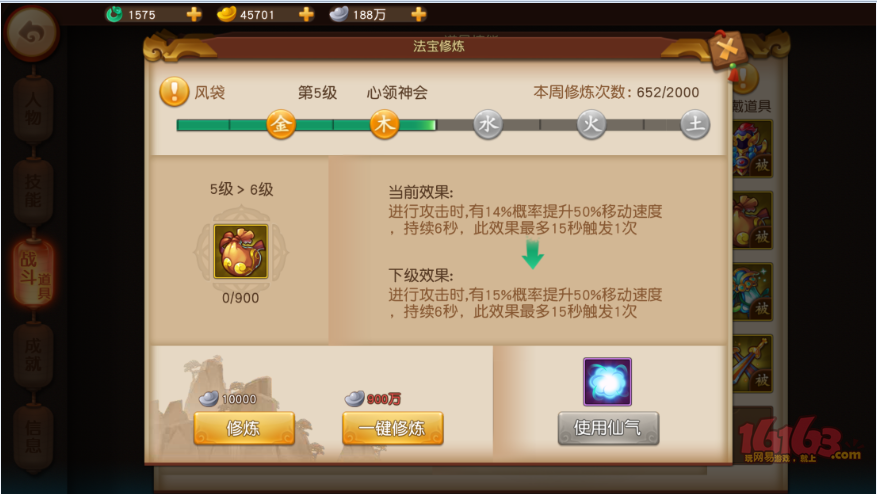
Task: Click the 使用仙气 button
Action: pyautogui.click(x=608, y=429)
